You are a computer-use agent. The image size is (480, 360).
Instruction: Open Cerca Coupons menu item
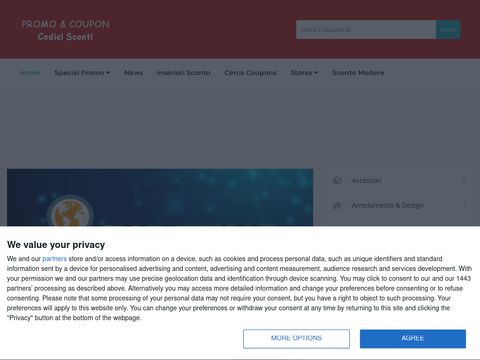tap(250, 73)
